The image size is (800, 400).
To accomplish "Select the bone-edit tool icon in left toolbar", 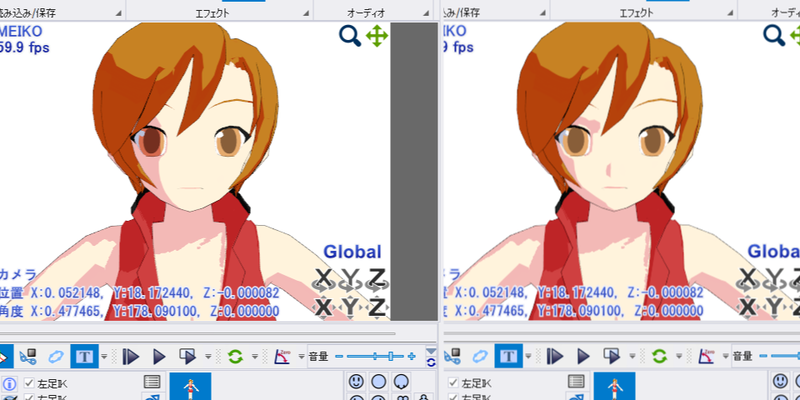I will pyautogui.click(x=28, y=356).
